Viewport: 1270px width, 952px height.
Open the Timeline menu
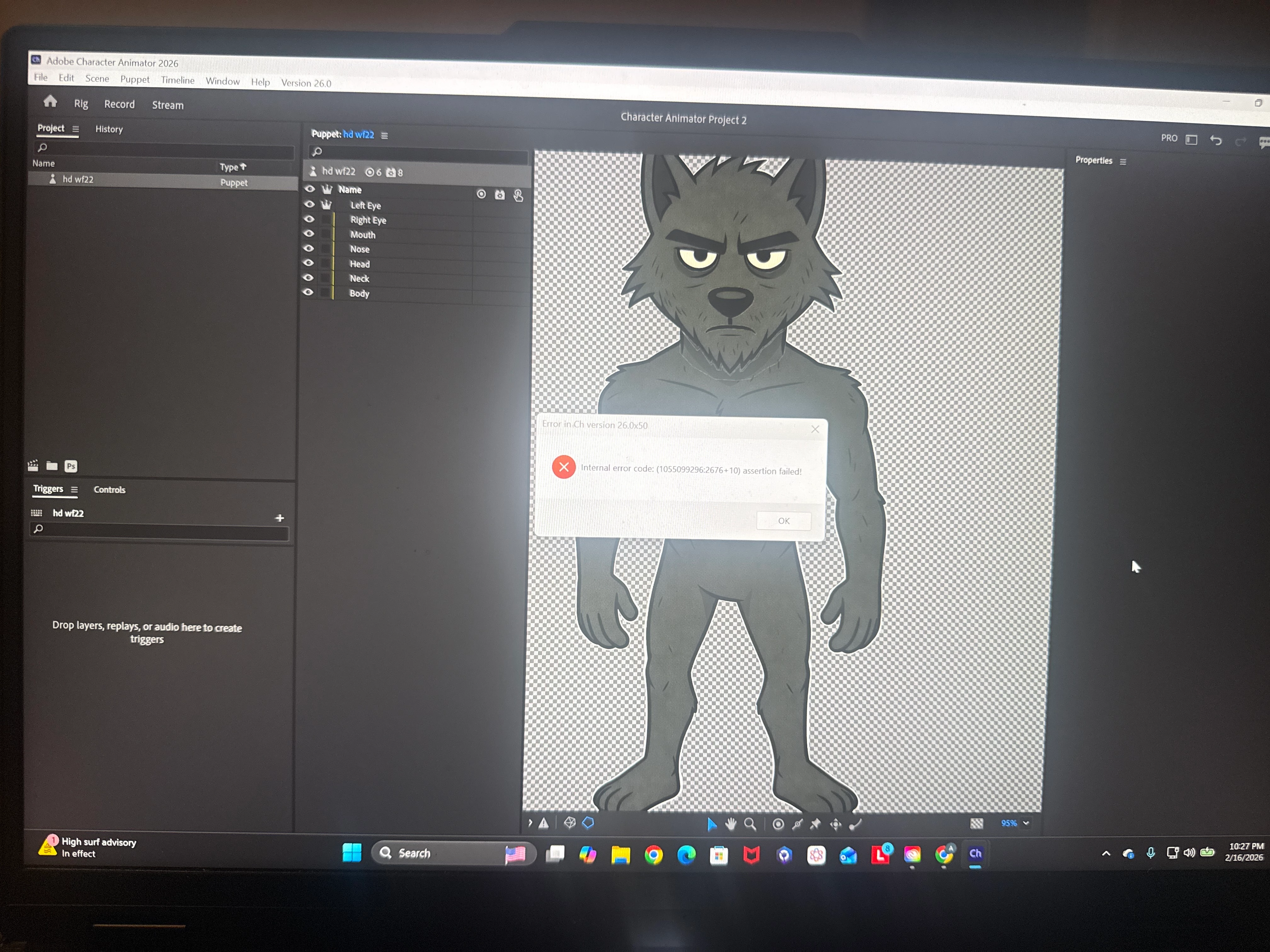pyautogui.click(x=177, y=80)
